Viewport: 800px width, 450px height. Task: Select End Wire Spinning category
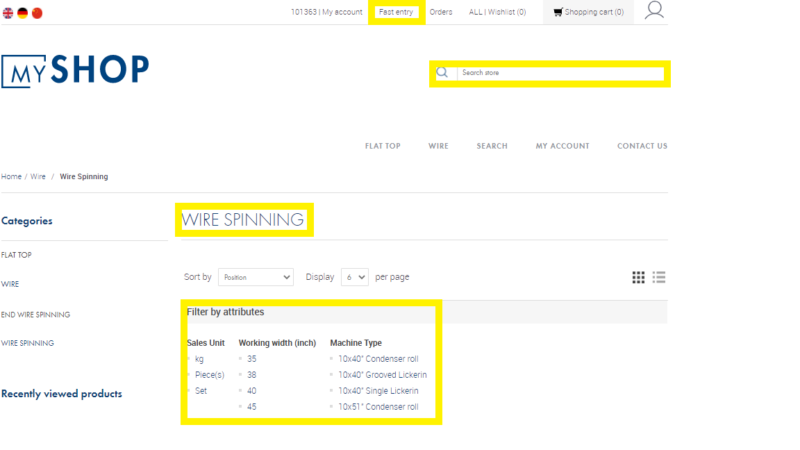point(36,314)
